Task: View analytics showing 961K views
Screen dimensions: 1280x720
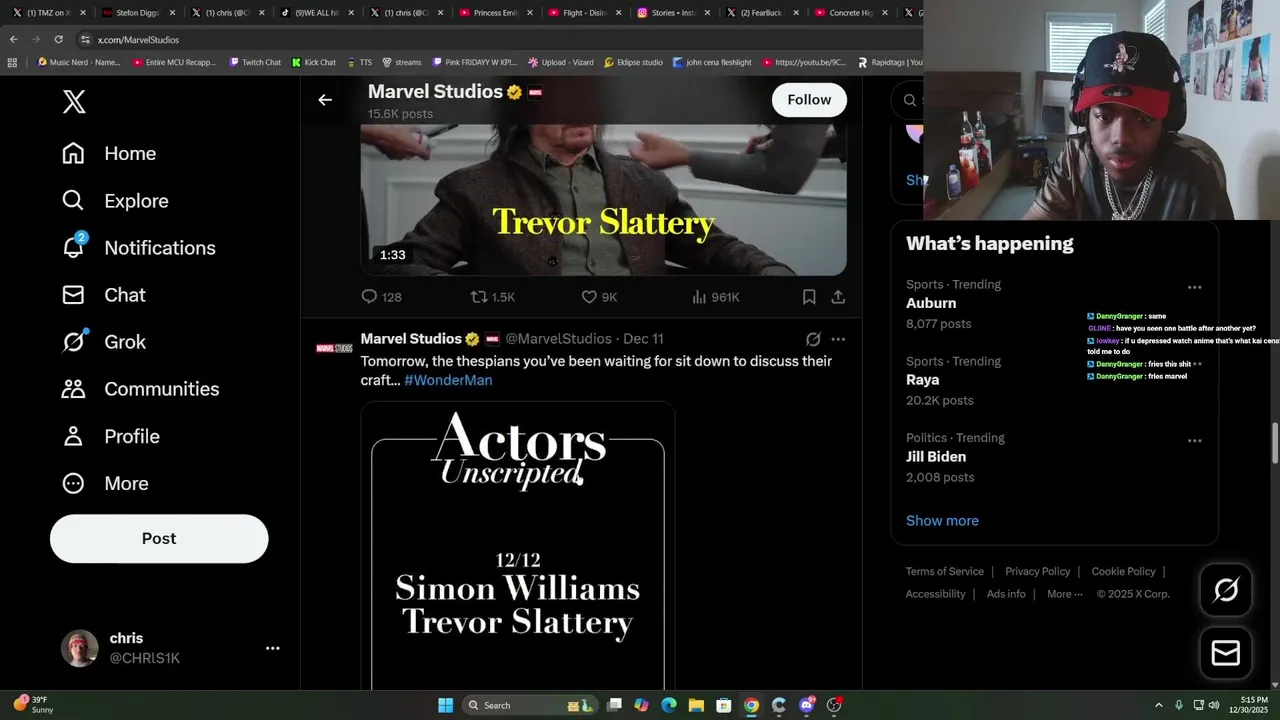Action: pyautogui.click(x=715, y=297)
